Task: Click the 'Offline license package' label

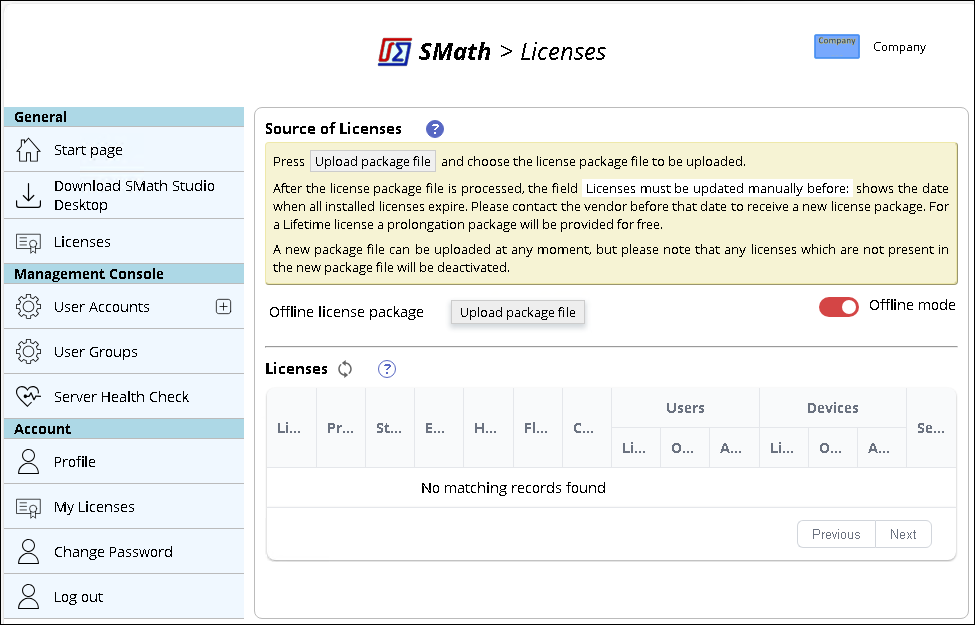Action: click(346, 312)
